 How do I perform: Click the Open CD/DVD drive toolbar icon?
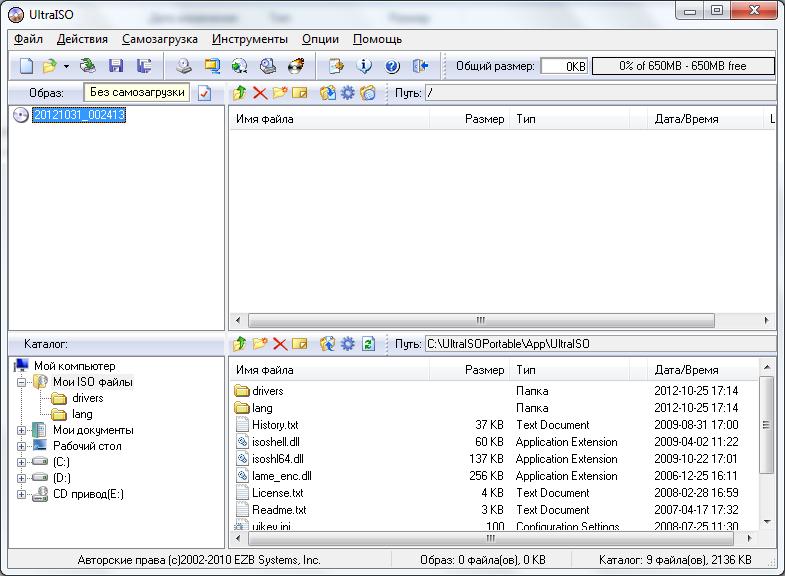pos(88,66)
